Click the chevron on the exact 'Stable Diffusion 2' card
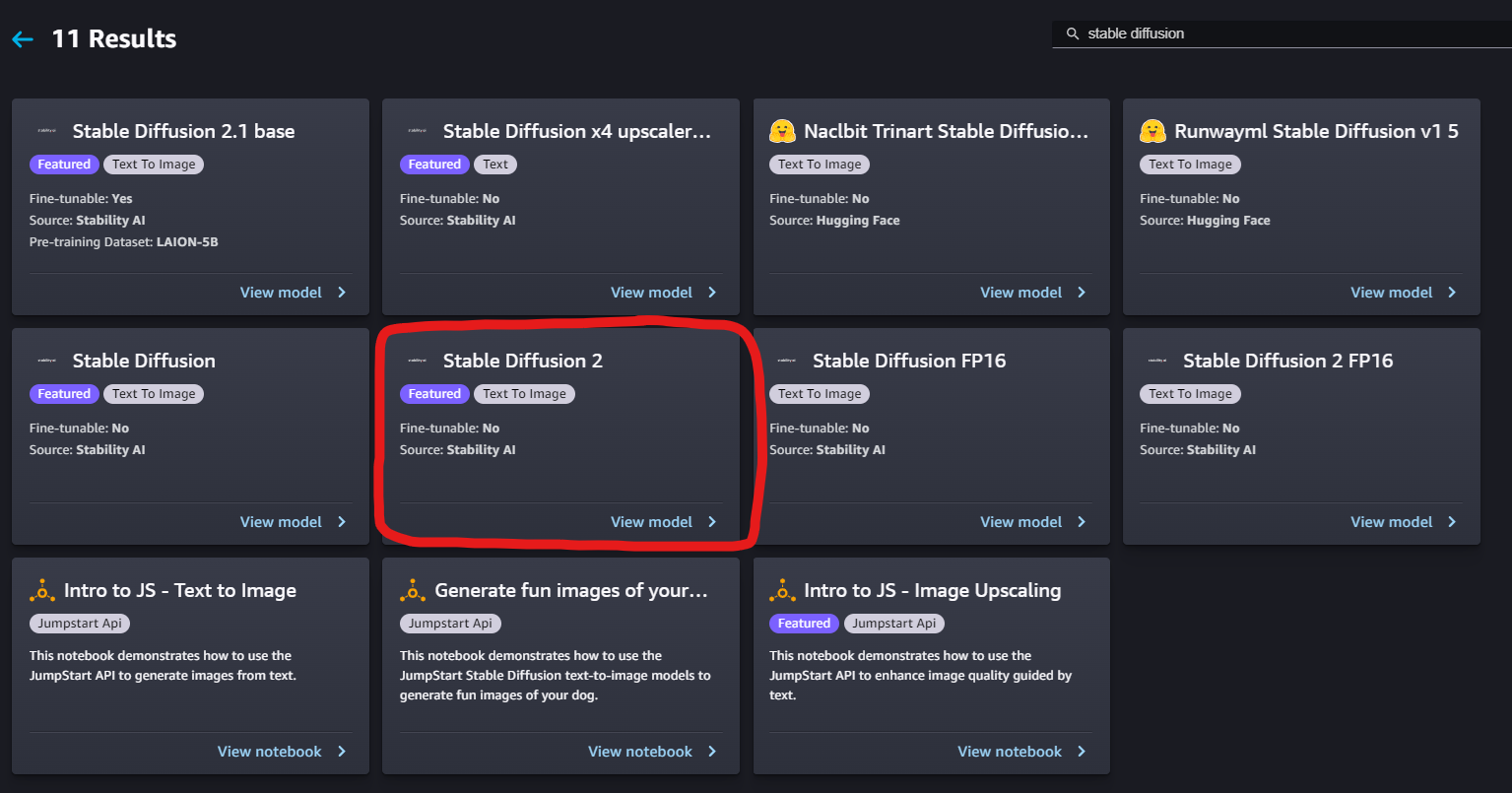Image resolution: width=1512 pixels, height=793 pixels. pyautogui.click(x=712, y=522)
